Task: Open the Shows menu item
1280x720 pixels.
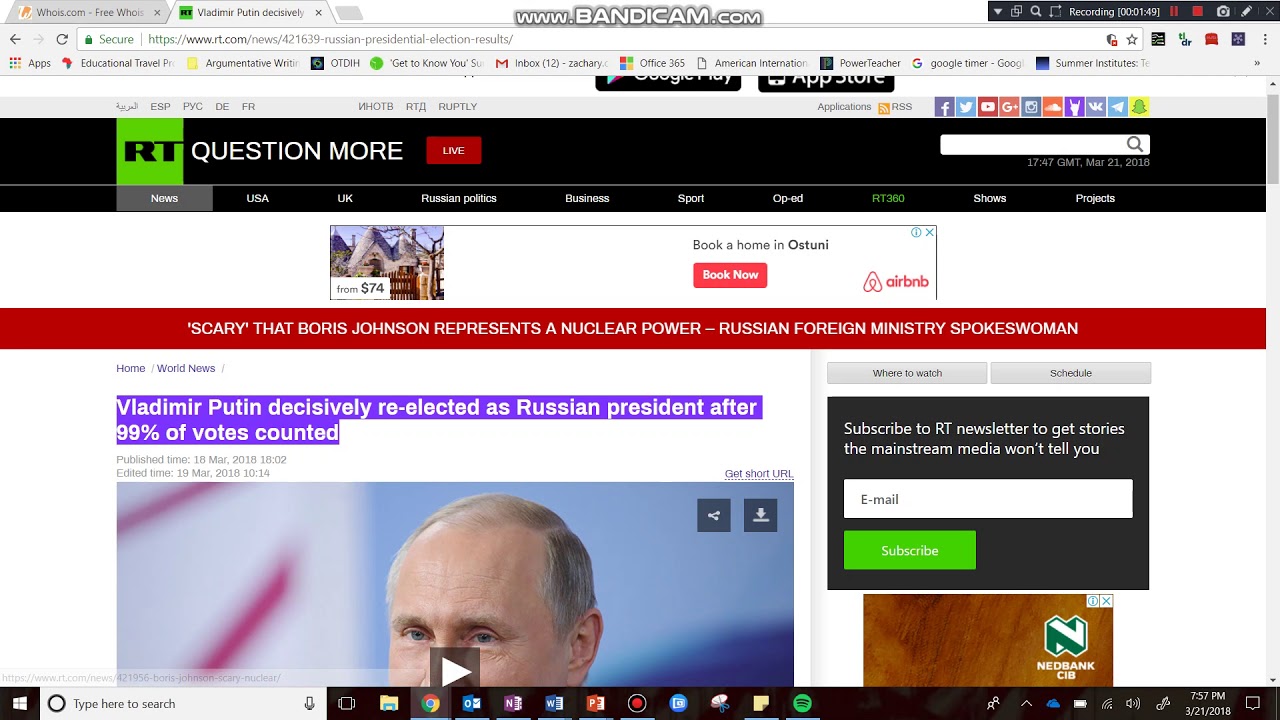Action: (x=990, y=198)
